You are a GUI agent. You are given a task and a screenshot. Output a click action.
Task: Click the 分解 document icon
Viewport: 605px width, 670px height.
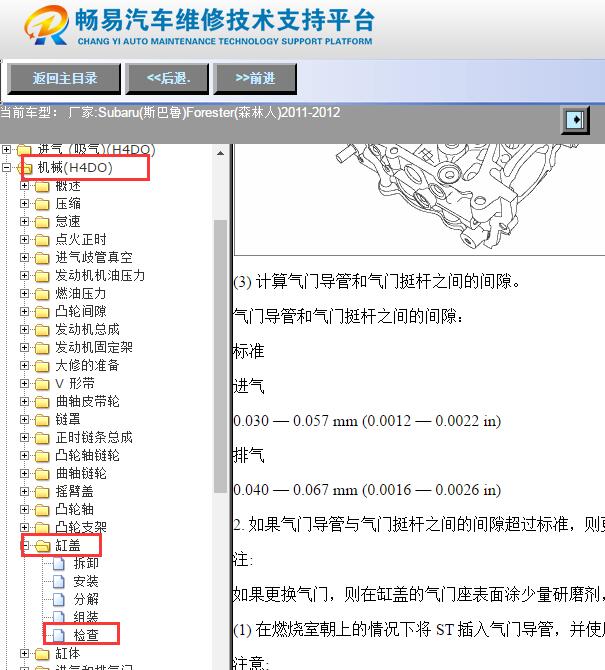point(59,599)
